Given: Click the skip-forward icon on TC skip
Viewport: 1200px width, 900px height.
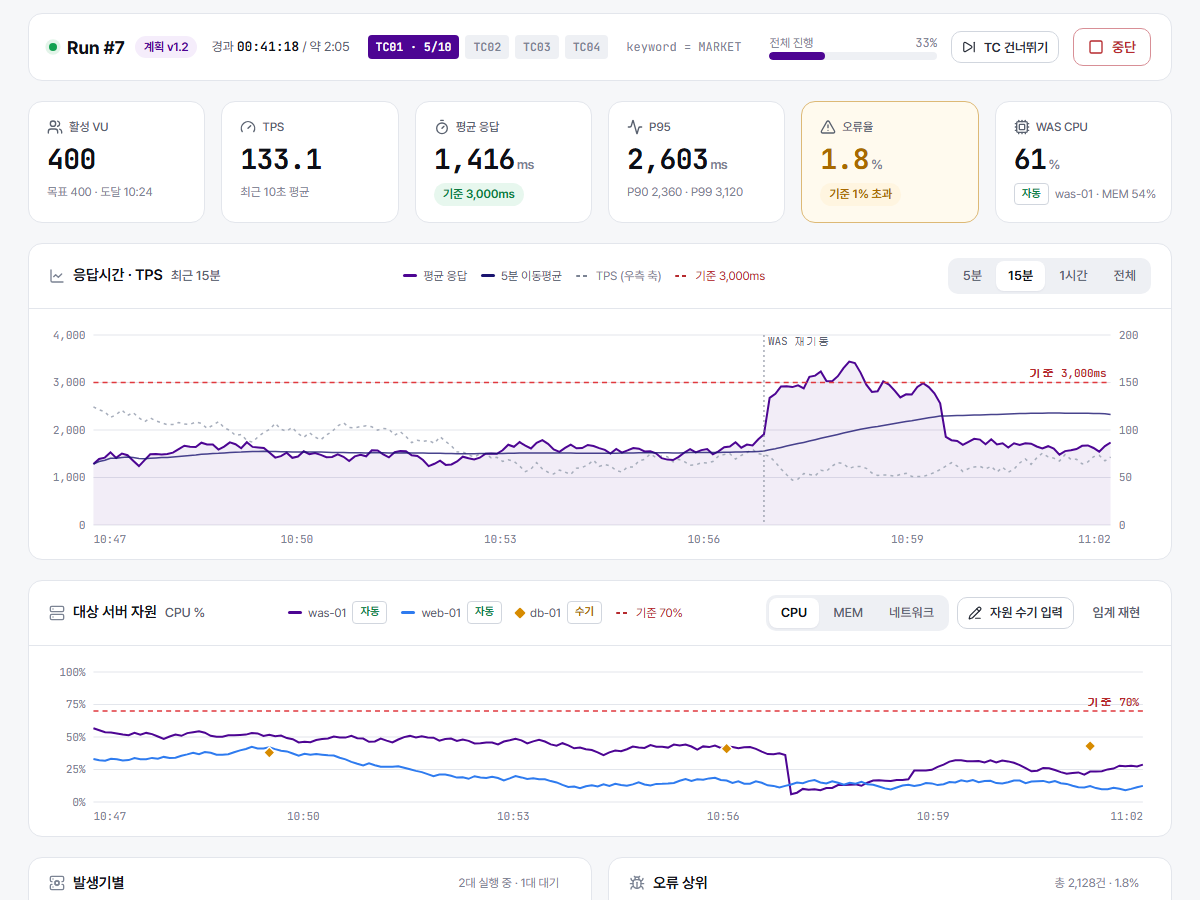Looking at the screenshot, I should tap(969, 47).
